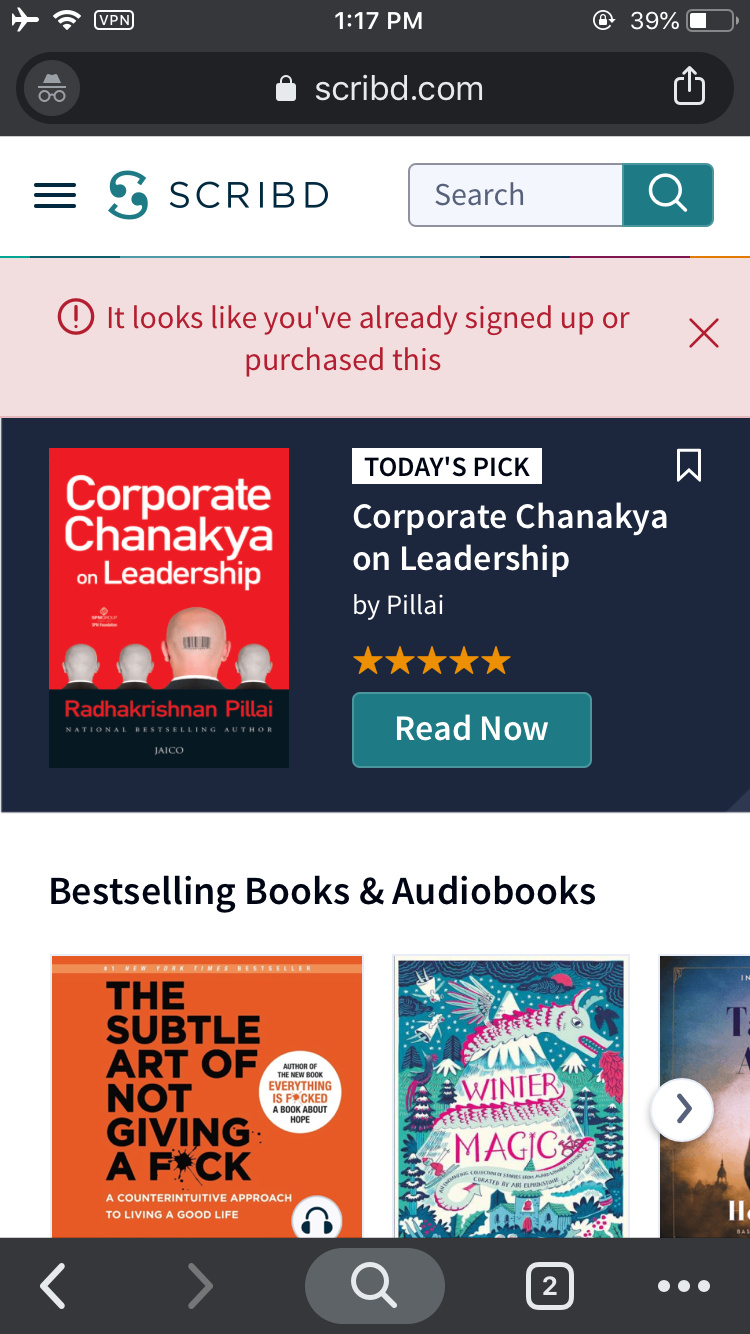Open the browser three-dots more menu
Screen dimensions: 750x1334
(684, 1287)
